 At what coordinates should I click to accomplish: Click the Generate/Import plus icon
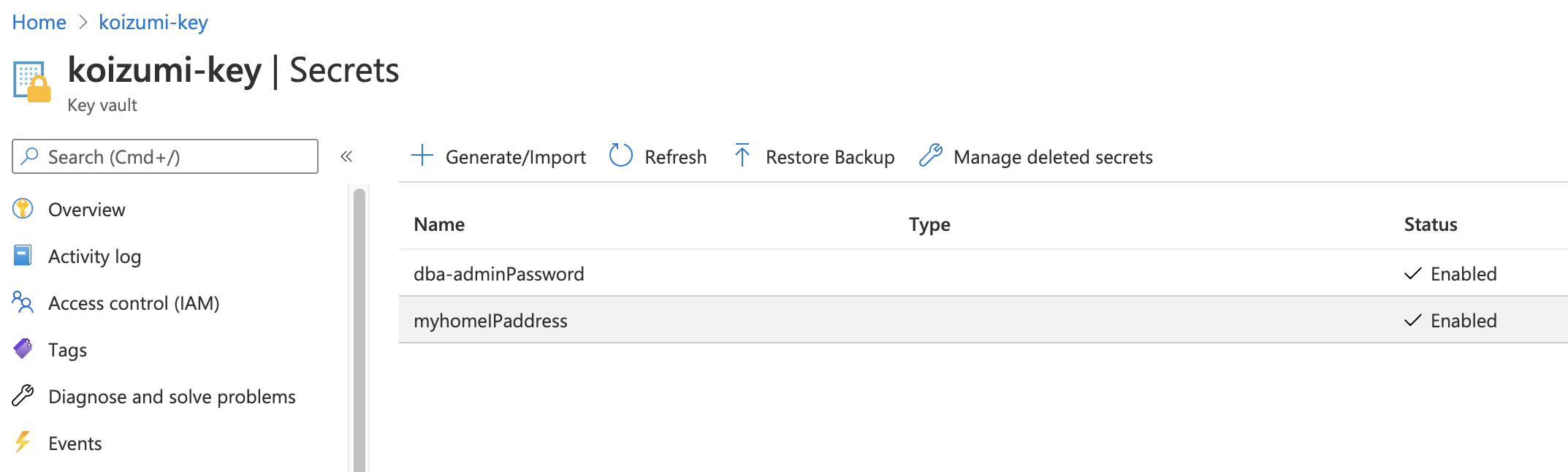(x=422, y=156)
